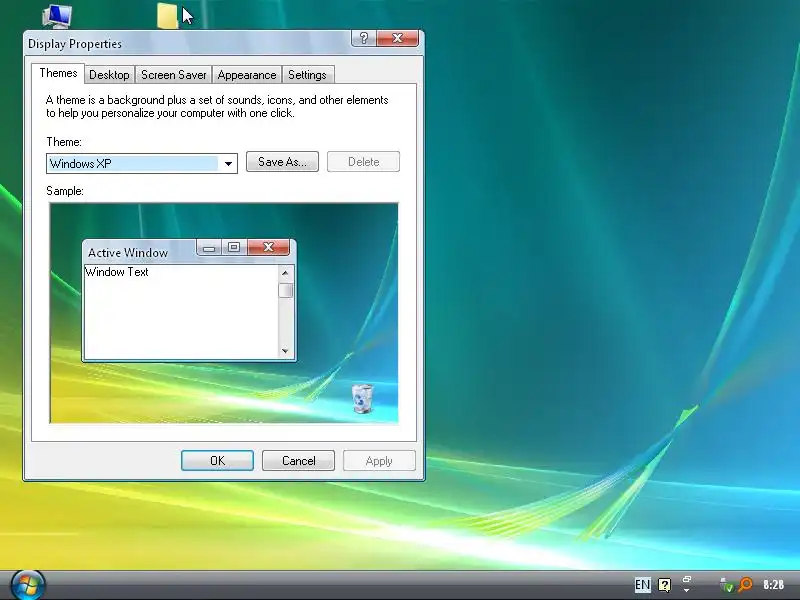Click the Recycle Bin in the sample preview
The width and height of the screenshot is (800, 600).
pyautogui.click(x=362, y=398)
